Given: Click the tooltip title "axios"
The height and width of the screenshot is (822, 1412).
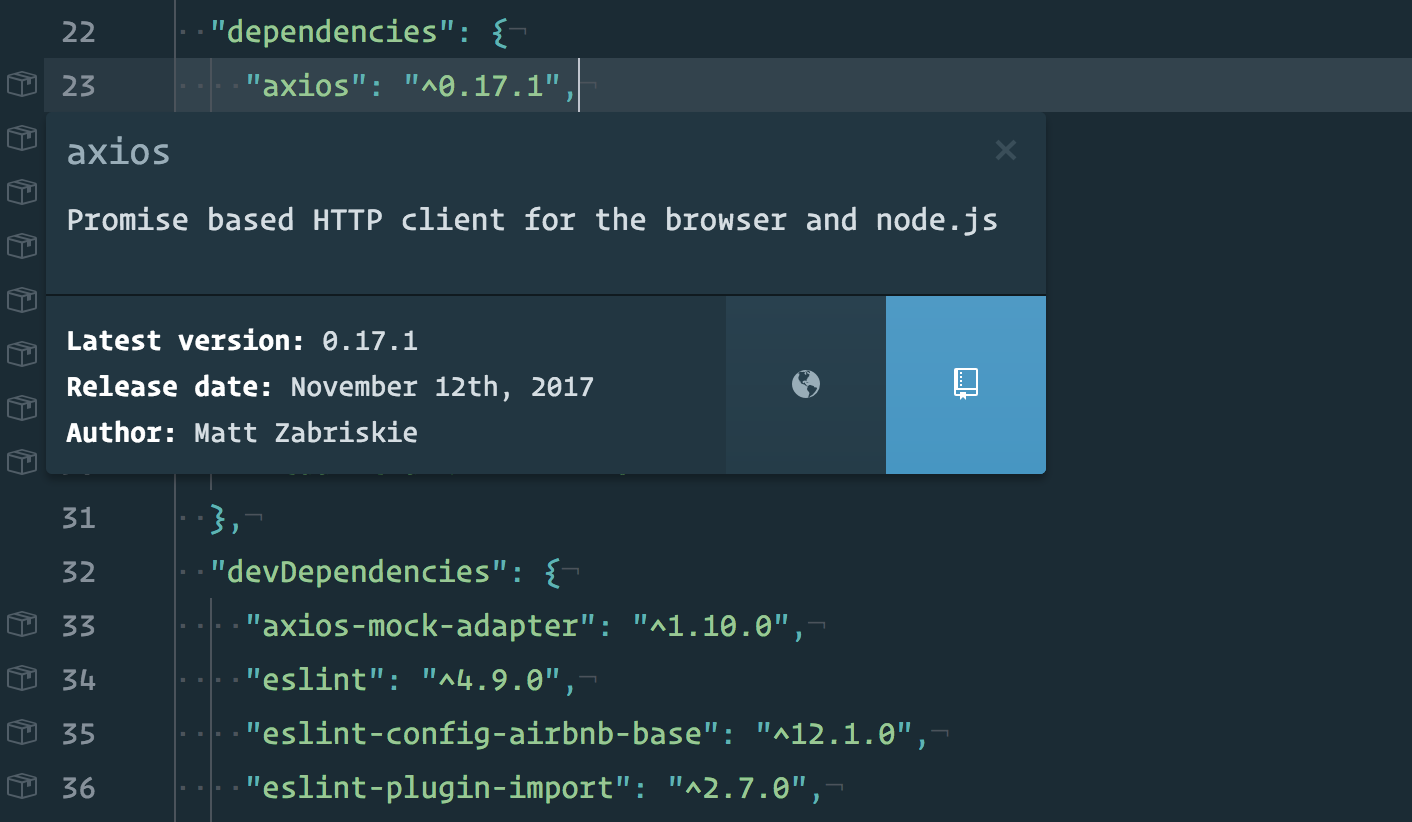Looking at the screenshot, I should 118,152.
